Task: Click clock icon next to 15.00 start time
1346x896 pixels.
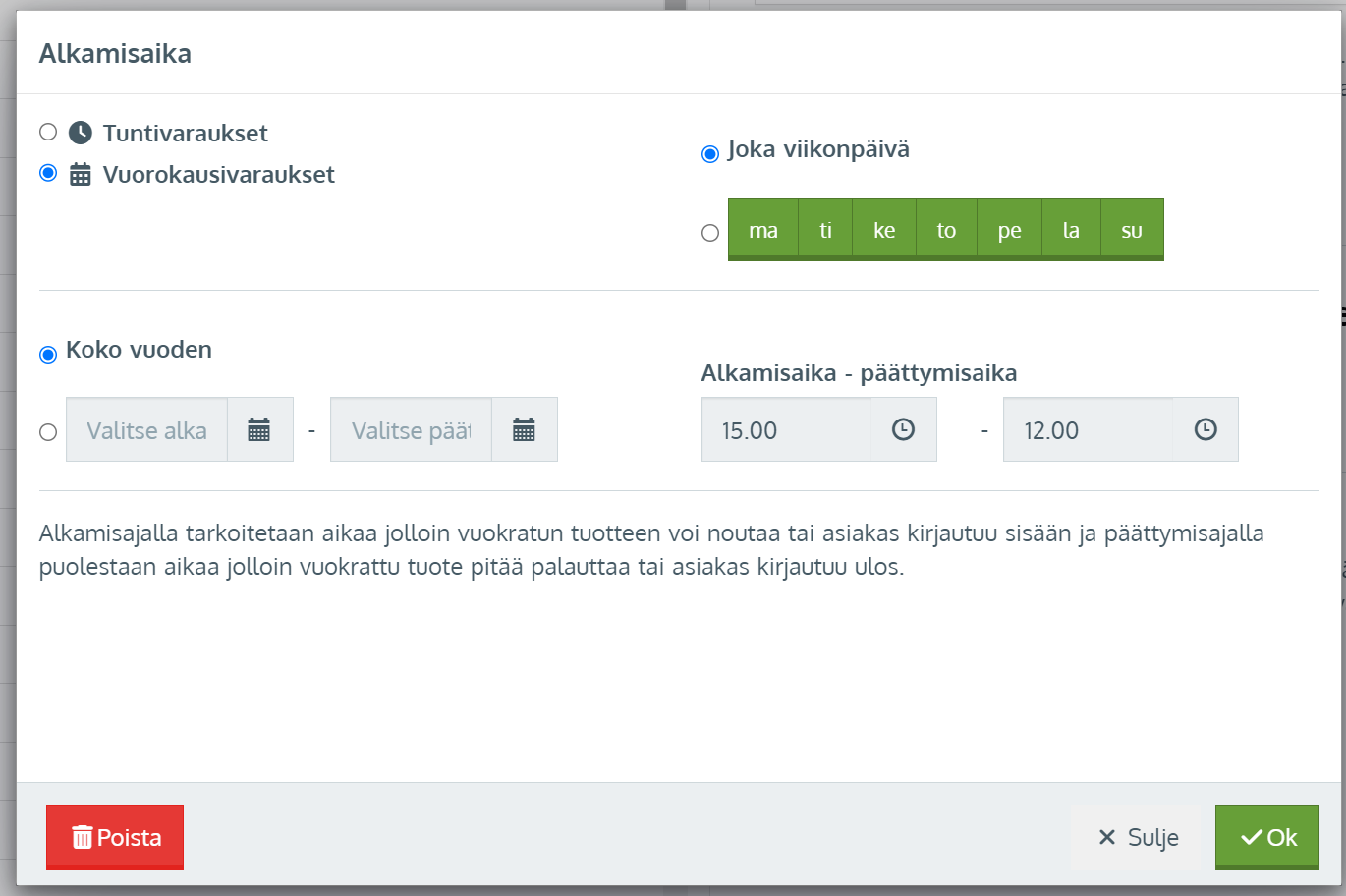Action: pyautogui.click(x=903, y=429)
